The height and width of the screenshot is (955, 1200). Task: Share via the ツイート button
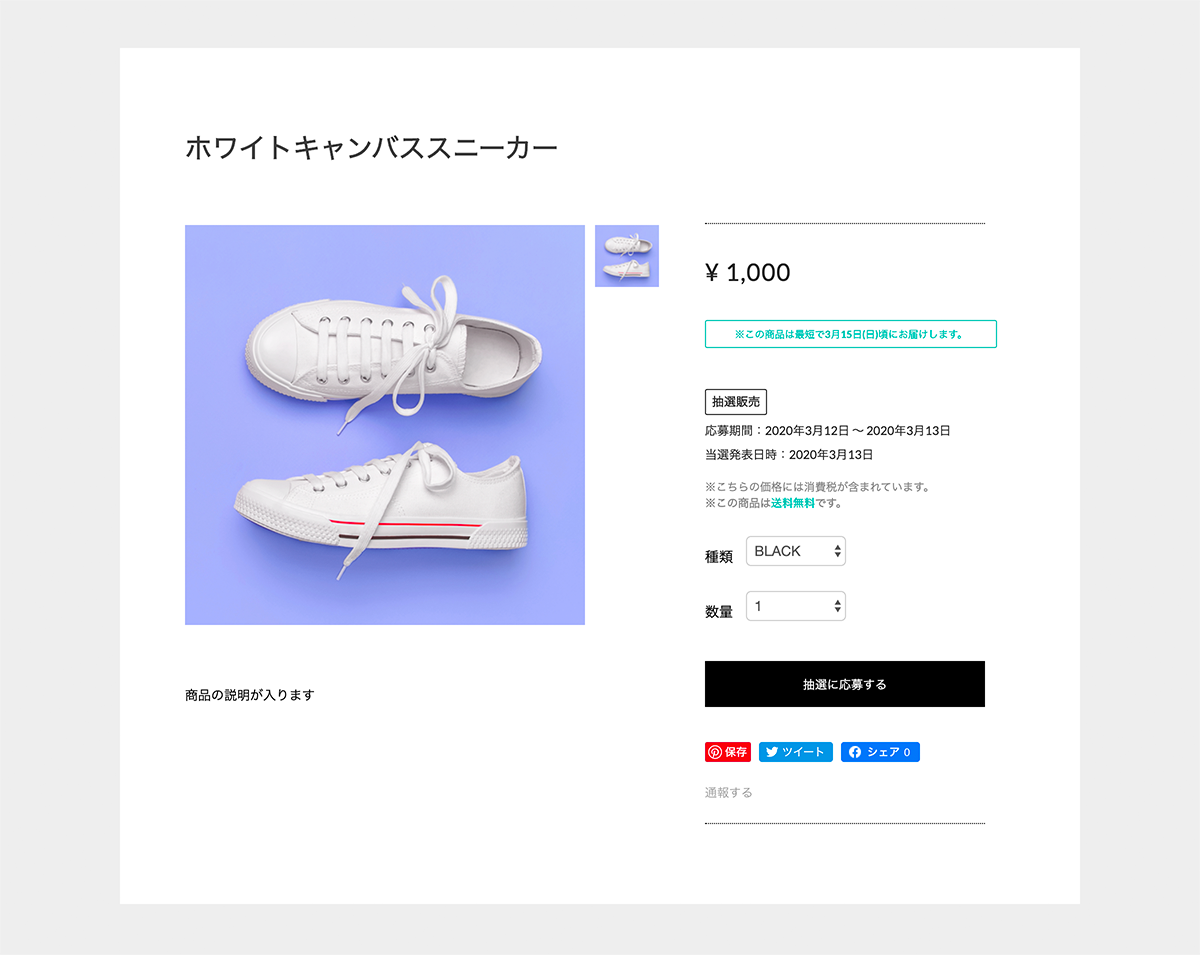pos(796,752)
